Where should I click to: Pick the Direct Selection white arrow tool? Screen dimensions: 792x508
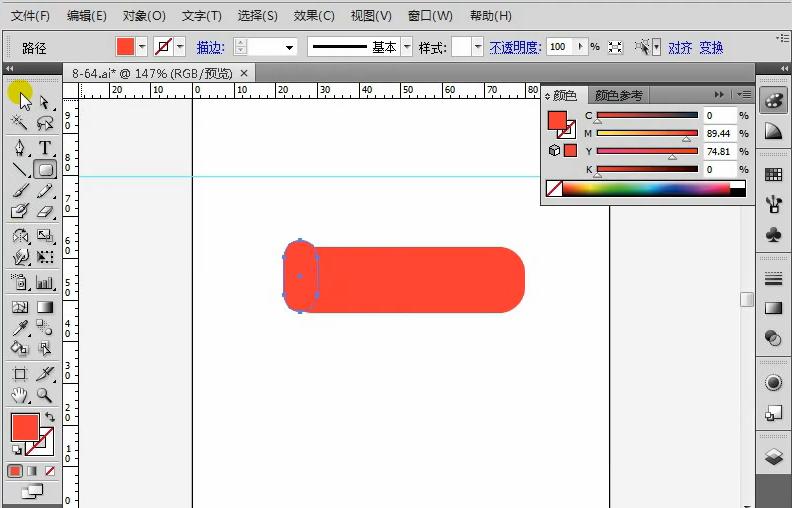click(x=45, y=101)
